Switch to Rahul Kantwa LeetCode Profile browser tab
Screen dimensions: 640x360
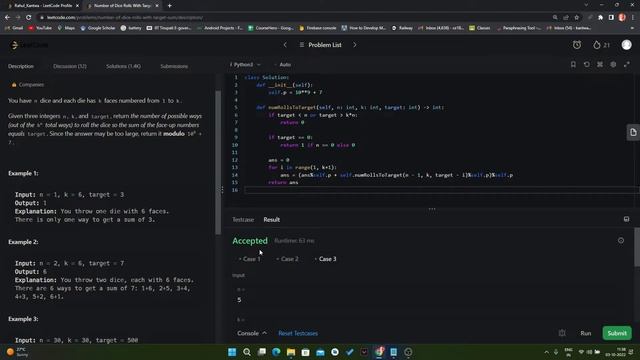(42, 6)
